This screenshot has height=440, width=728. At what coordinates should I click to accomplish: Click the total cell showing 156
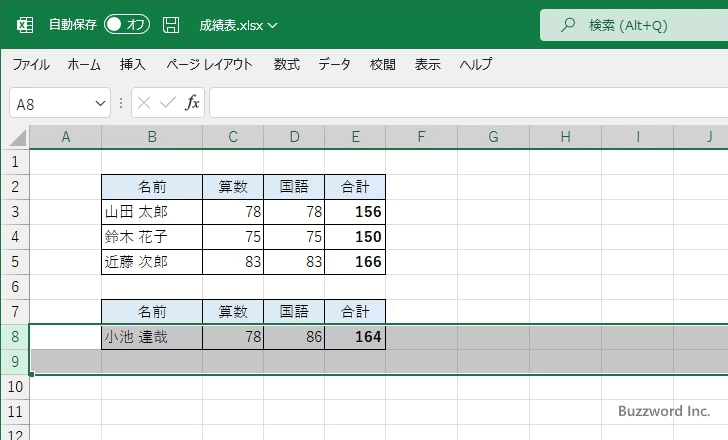[x=355, y=212]
